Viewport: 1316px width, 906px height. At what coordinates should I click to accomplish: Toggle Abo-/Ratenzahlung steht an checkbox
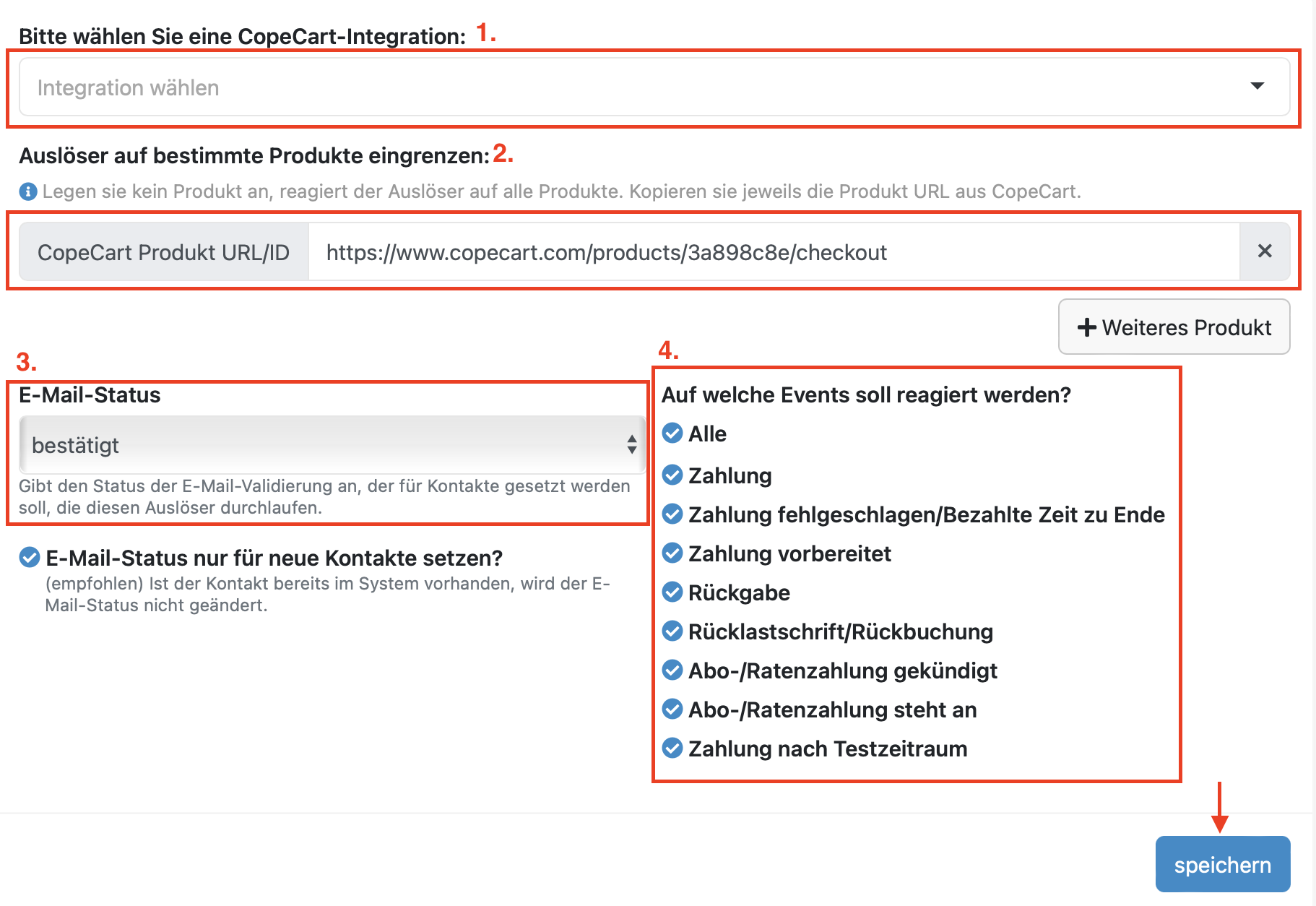pos(672,709)
